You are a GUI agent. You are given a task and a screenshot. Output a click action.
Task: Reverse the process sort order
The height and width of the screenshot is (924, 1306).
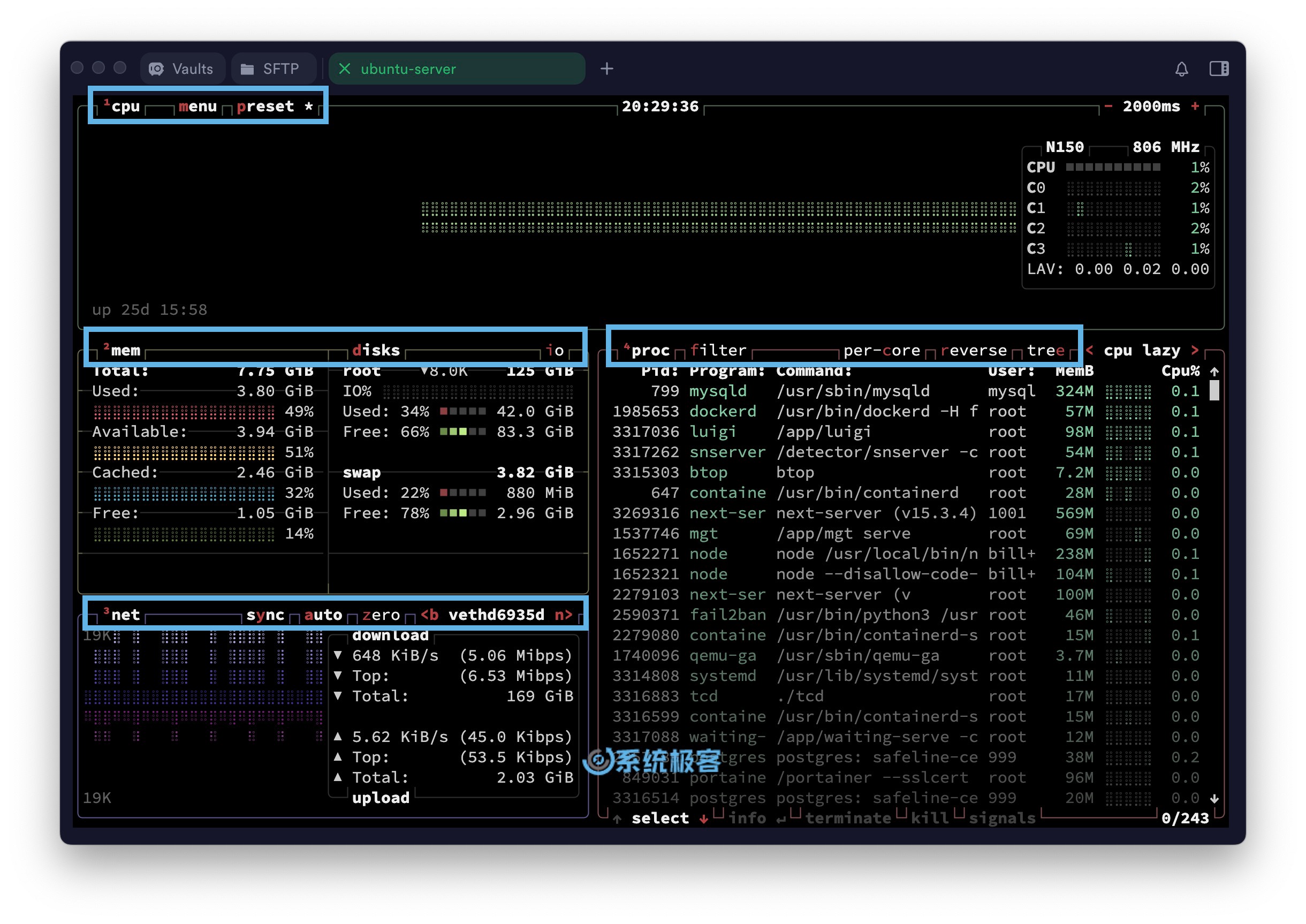coord(973,350)
